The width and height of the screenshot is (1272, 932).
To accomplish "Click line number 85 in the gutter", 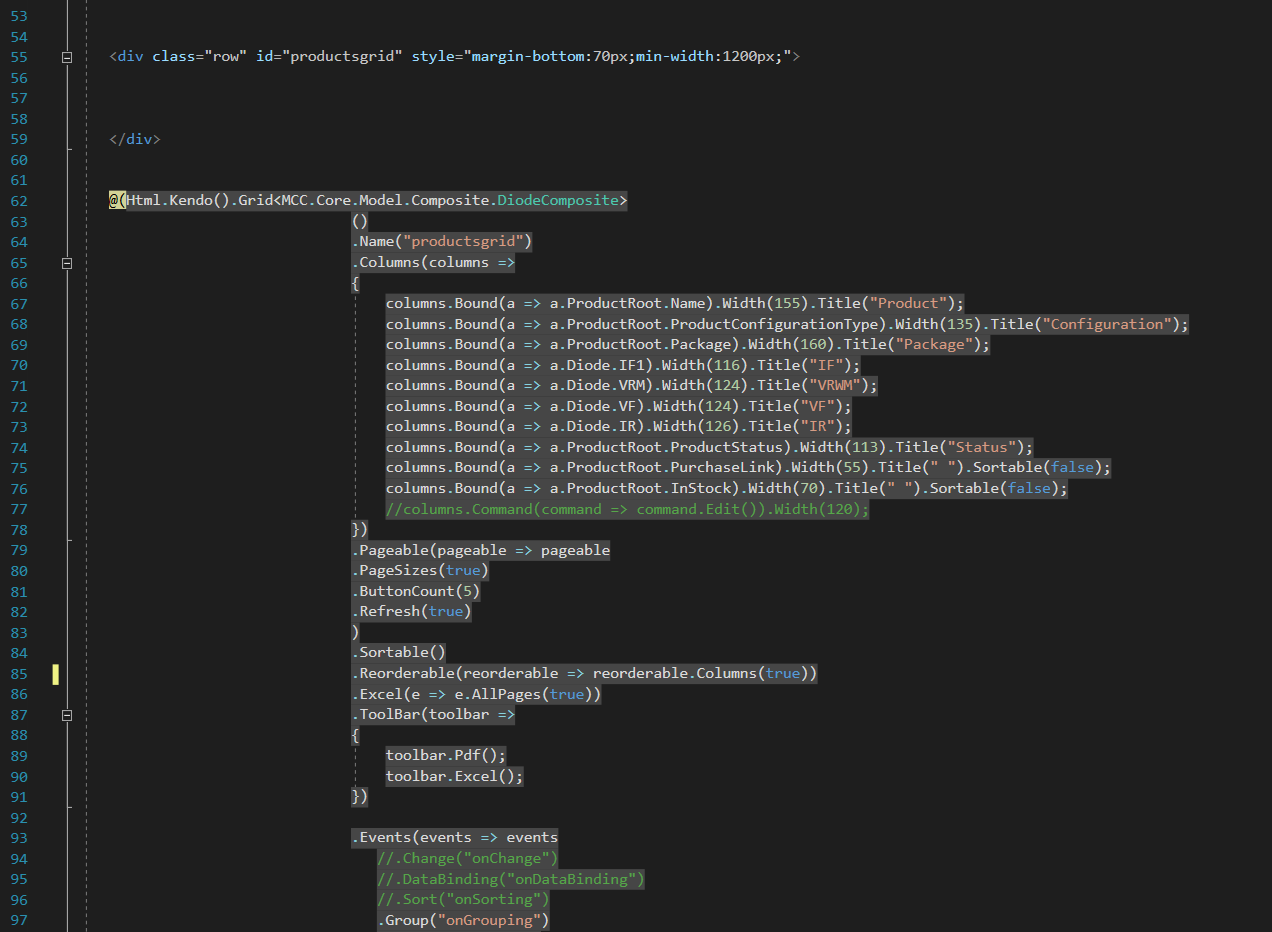I will (20, 673).
